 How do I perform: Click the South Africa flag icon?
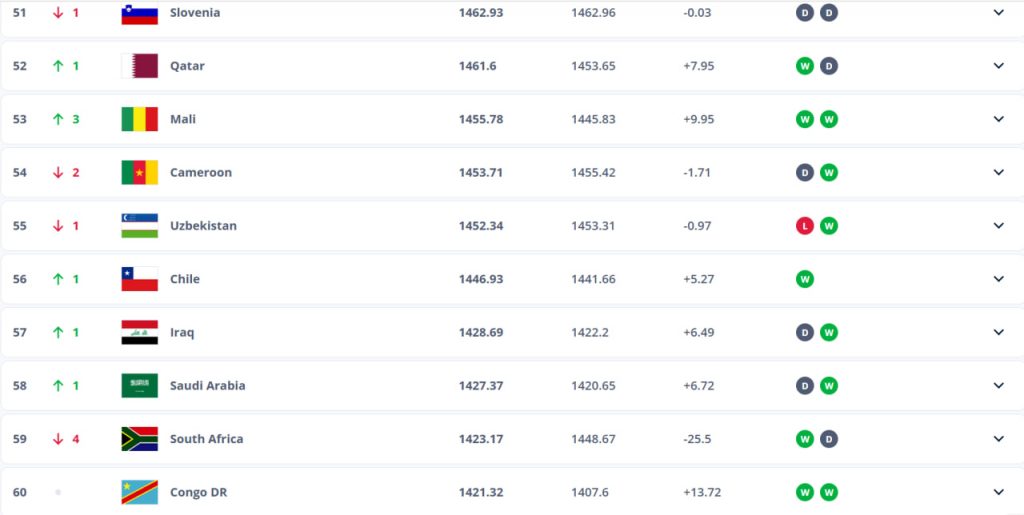click(139, 438)
